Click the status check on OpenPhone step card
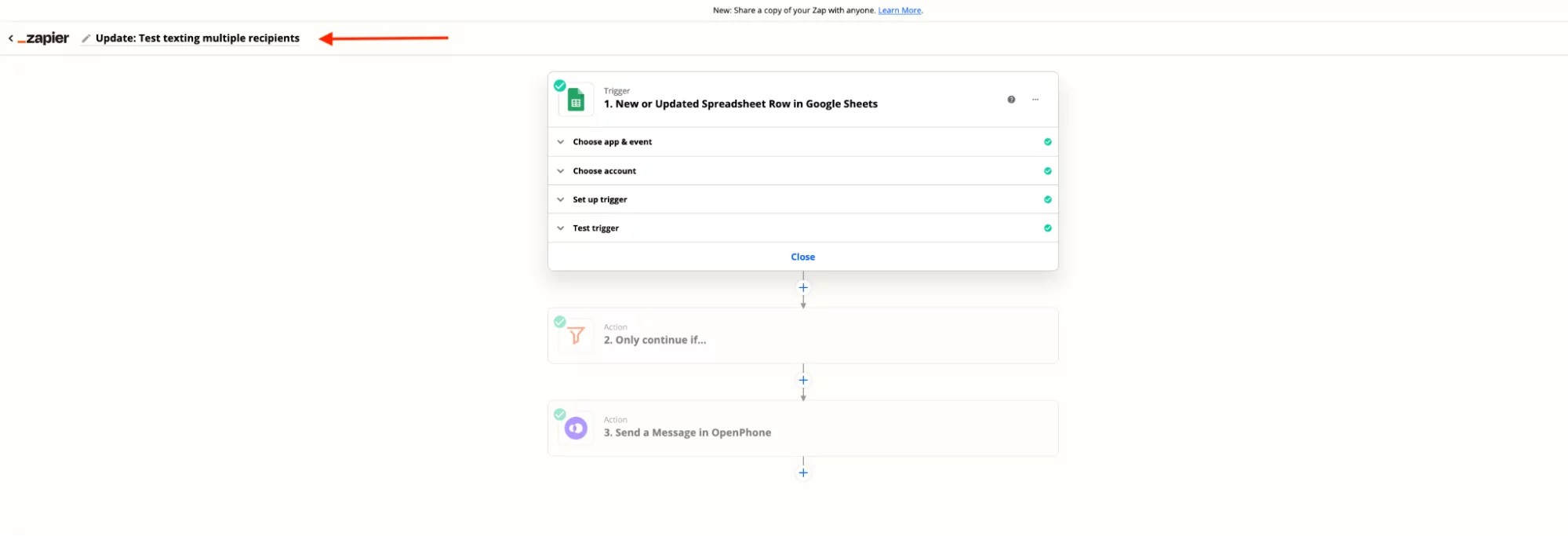 pyautogui.click(x=559, y=414)
